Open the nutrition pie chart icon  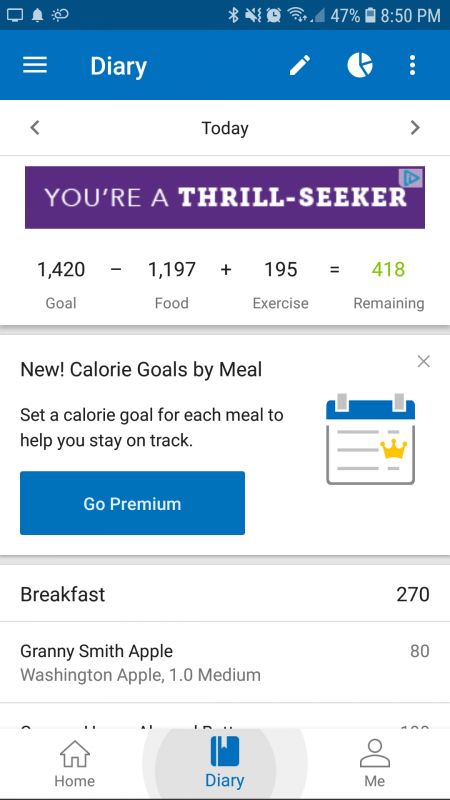point(360,65)
